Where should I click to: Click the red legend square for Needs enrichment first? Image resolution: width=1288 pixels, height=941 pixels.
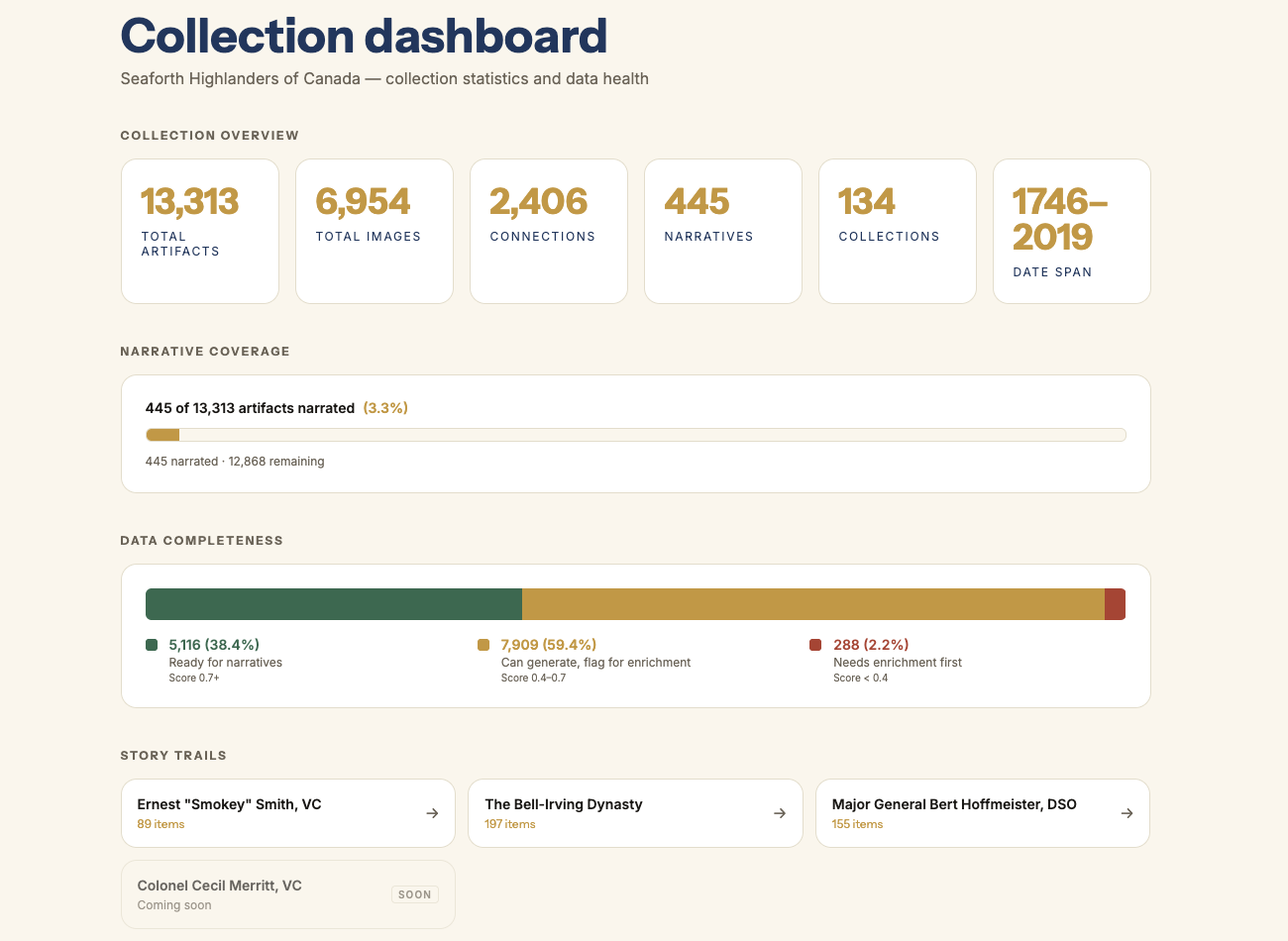click(x=815, y=645)
